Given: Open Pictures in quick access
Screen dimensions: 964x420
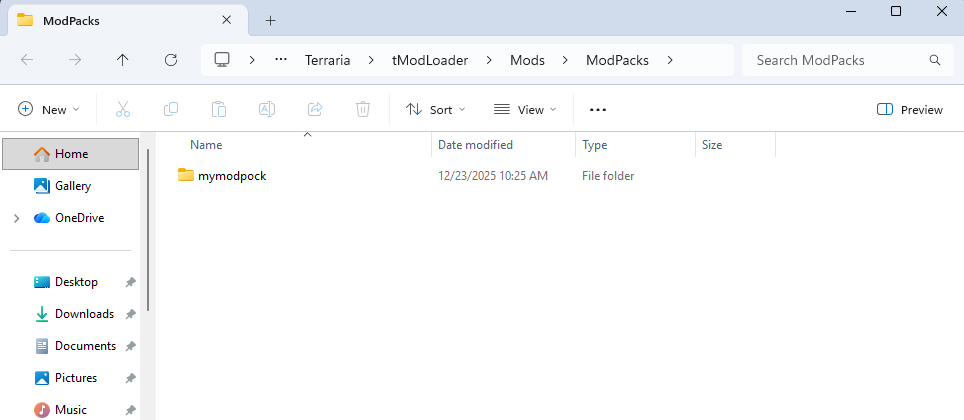Looking at the screenshot, I should click(x=71, y=378).
